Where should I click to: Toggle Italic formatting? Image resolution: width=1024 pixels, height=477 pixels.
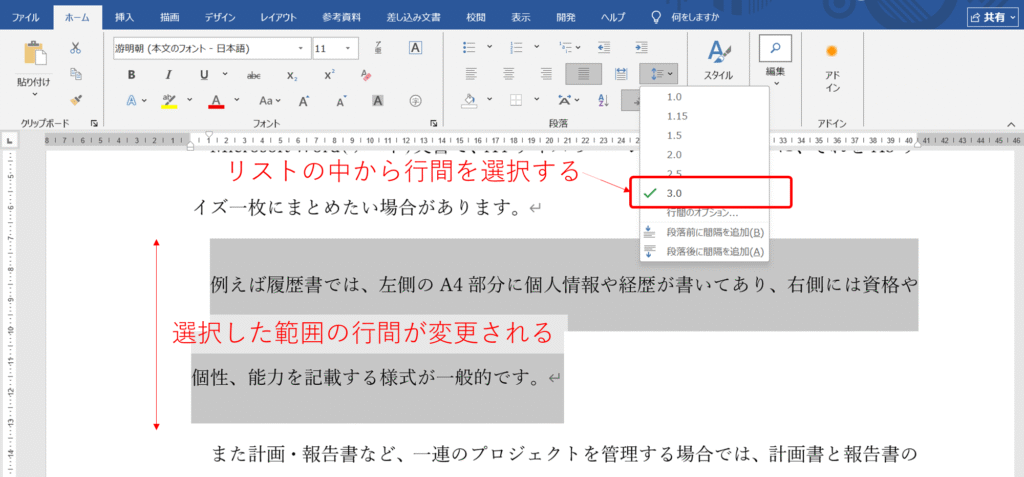click(x=166, y=74)
